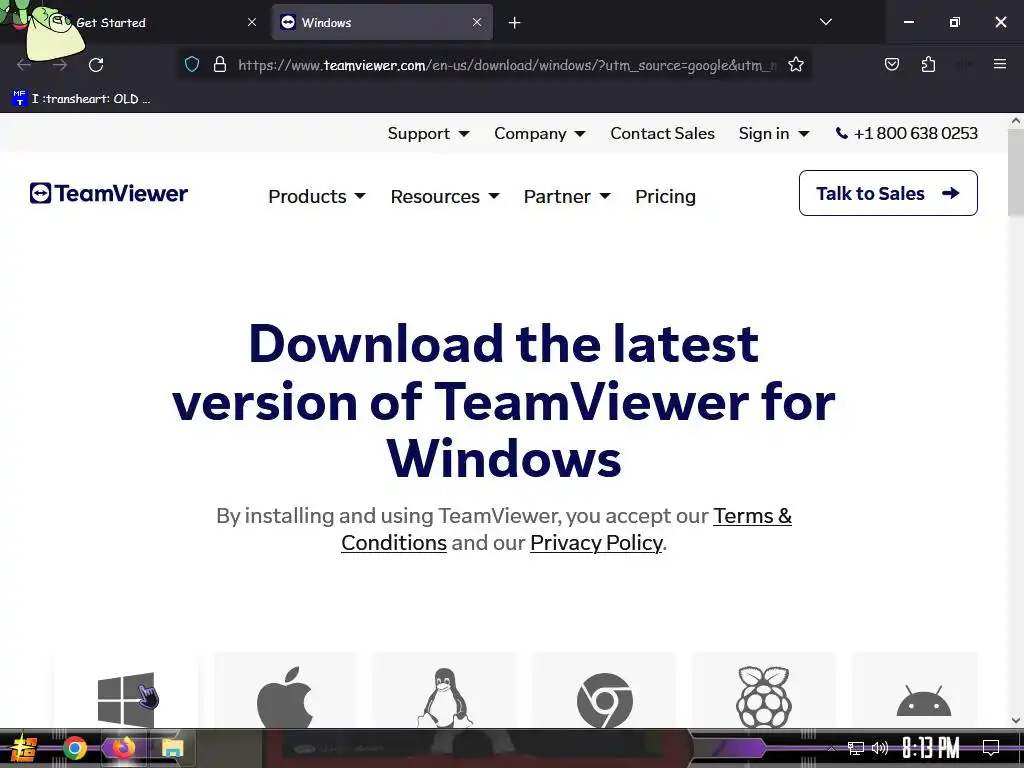Bookmark this page with the star icon

click(795, 65)
